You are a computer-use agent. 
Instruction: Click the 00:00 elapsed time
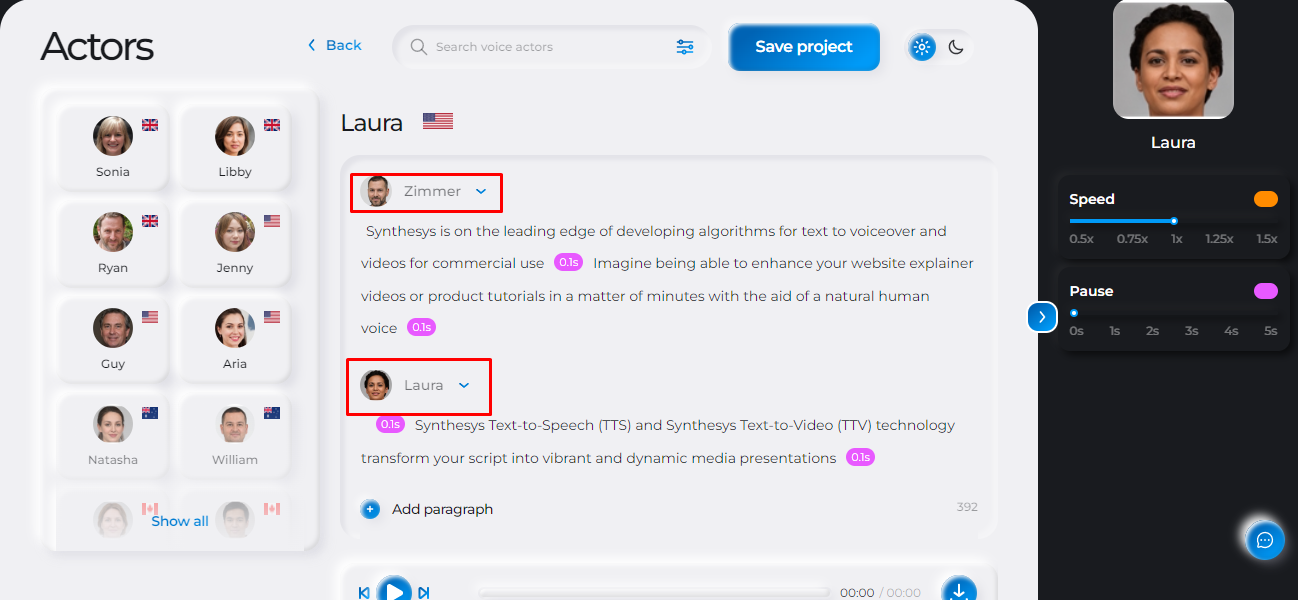(x=857, y=593)
